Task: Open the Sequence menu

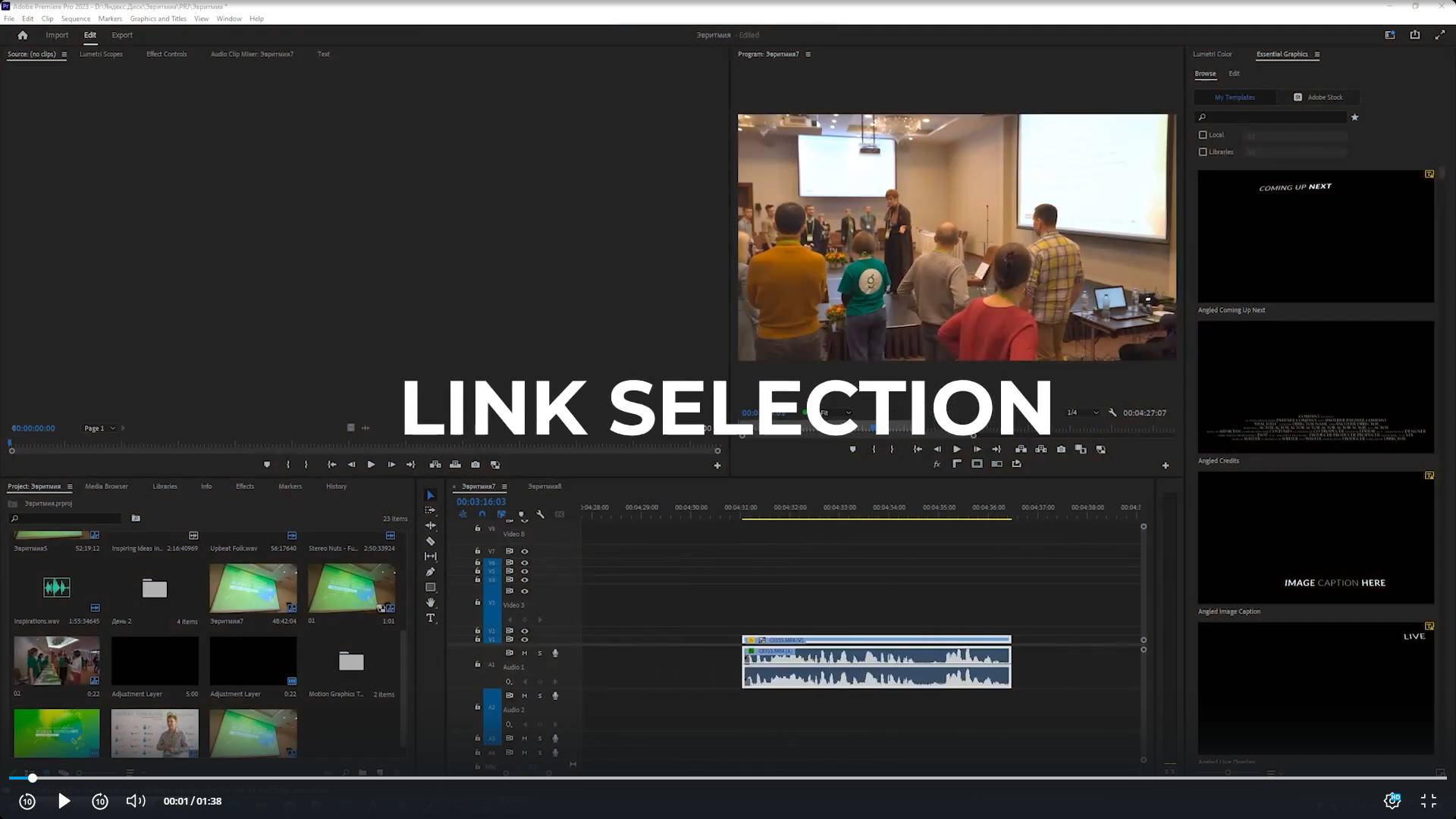Action: pos(75,19)
